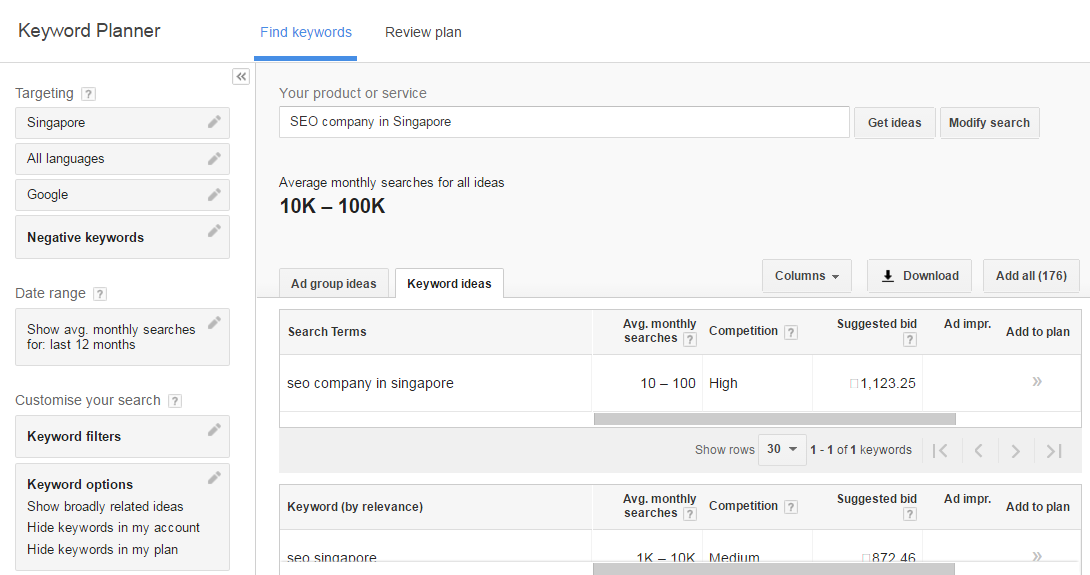Click the '1 - 1 of 1 keywords' text

[x=861, y=450]
